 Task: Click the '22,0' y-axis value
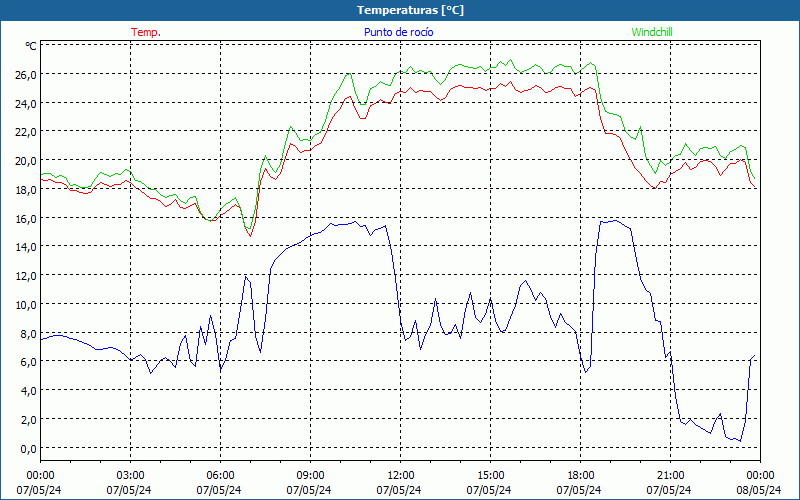26,132
